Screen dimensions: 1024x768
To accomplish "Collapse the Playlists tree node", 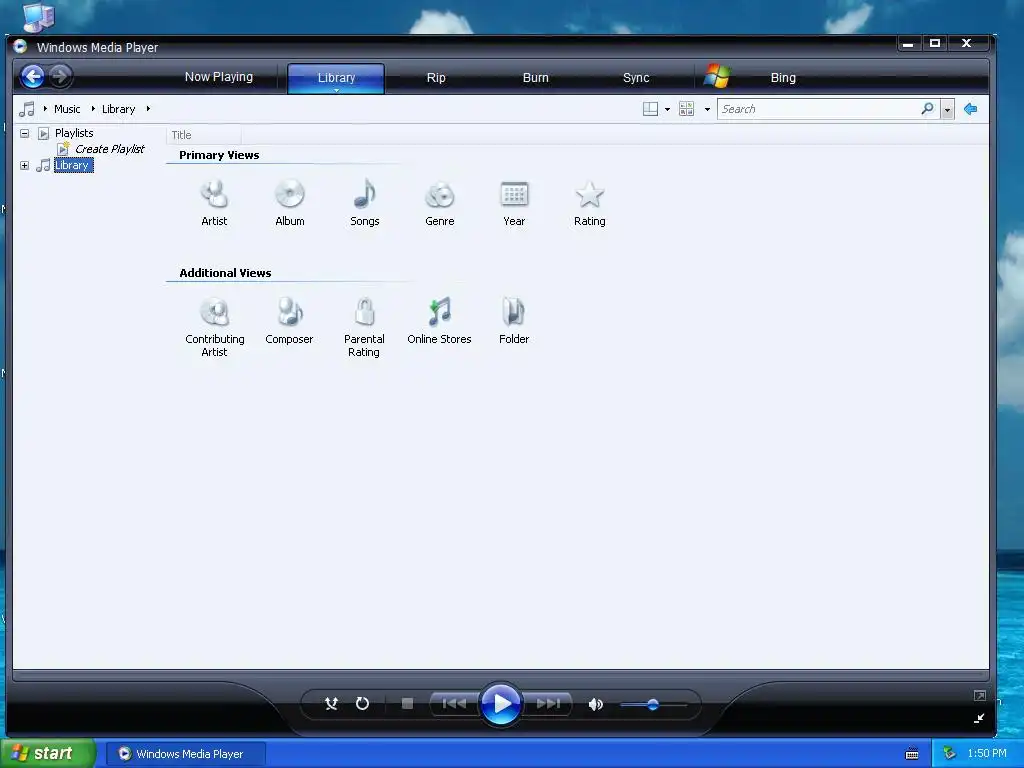I will 24,133.
